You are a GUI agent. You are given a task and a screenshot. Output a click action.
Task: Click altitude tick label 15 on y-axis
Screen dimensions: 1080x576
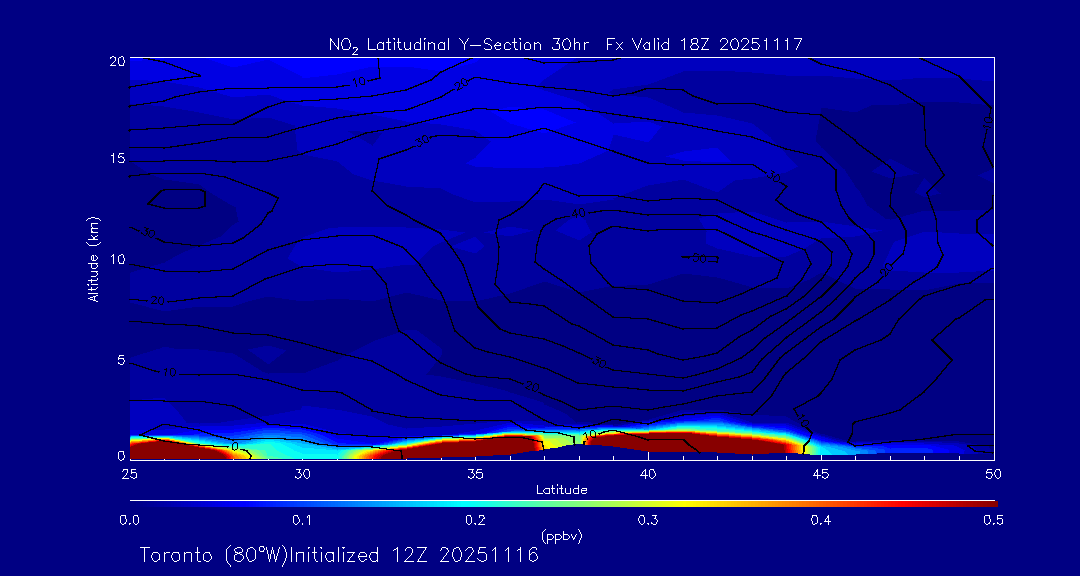[x=116, y=159]
